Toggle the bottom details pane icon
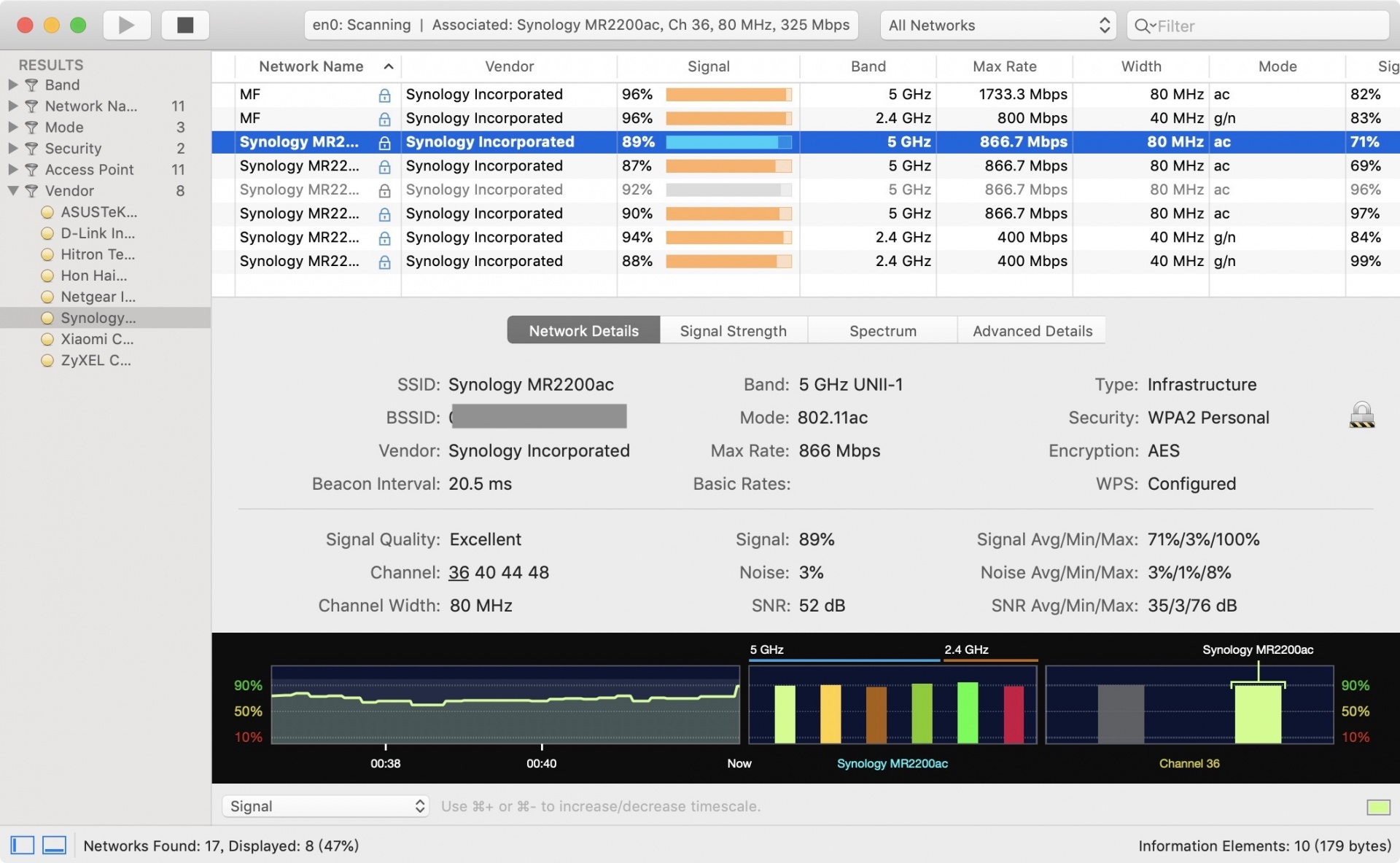 55,846
